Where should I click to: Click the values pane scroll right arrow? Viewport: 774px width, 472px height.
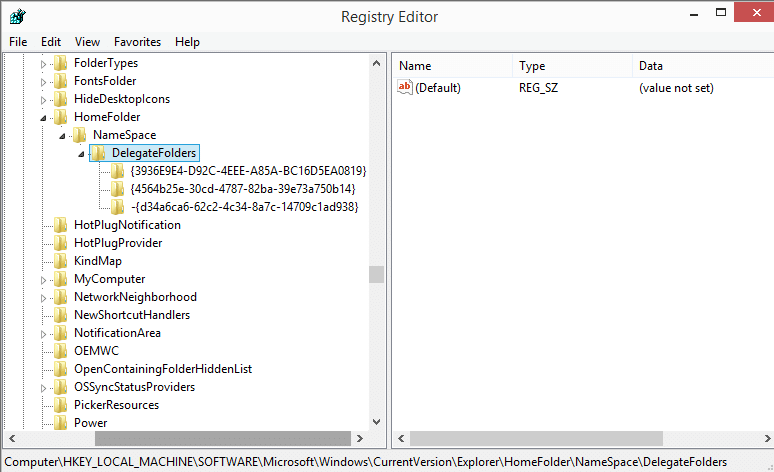767,438
